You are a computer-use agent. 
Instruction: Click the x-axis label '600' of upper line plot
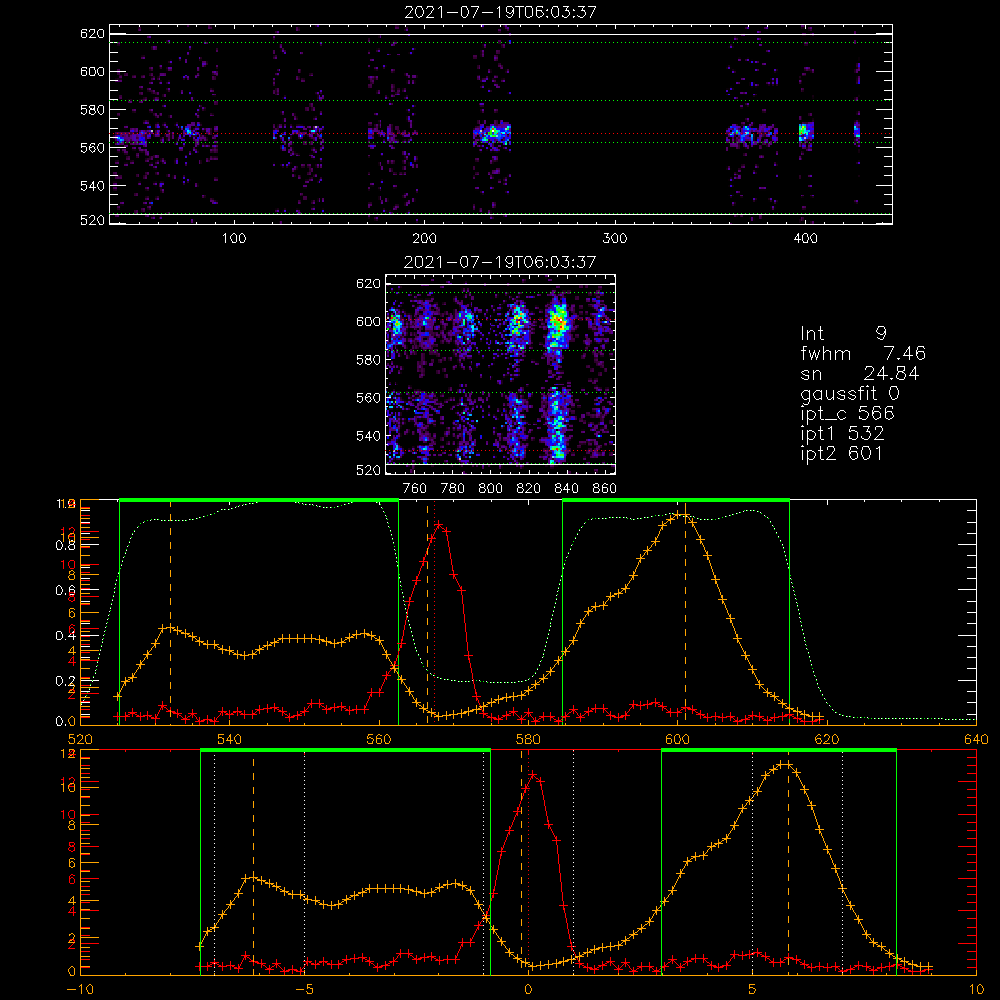[677, 740]
